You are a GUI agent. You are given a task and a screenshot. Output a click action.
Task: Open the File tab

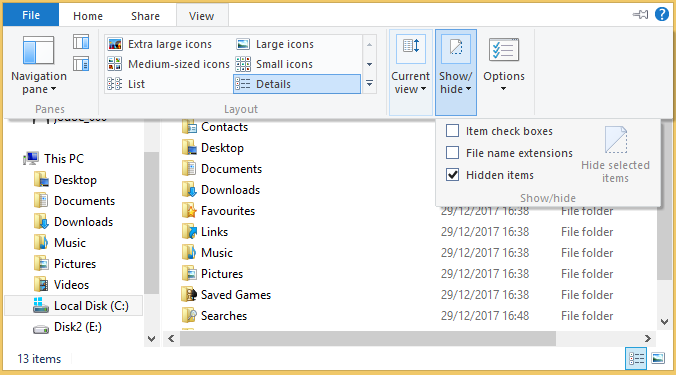31,16
